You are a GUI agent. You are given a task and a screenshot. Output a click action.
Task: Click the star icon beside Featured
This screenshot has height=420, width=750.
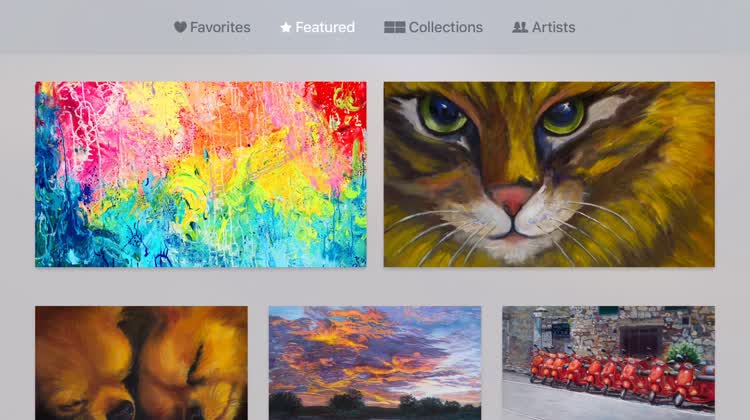click(x=286, y=27)
